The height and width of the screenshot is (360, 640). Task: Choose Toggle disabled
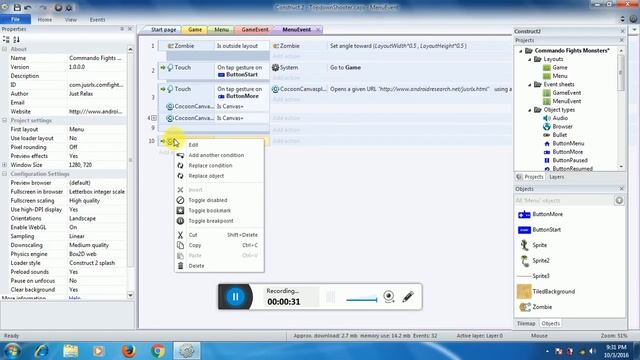(219, 200)
